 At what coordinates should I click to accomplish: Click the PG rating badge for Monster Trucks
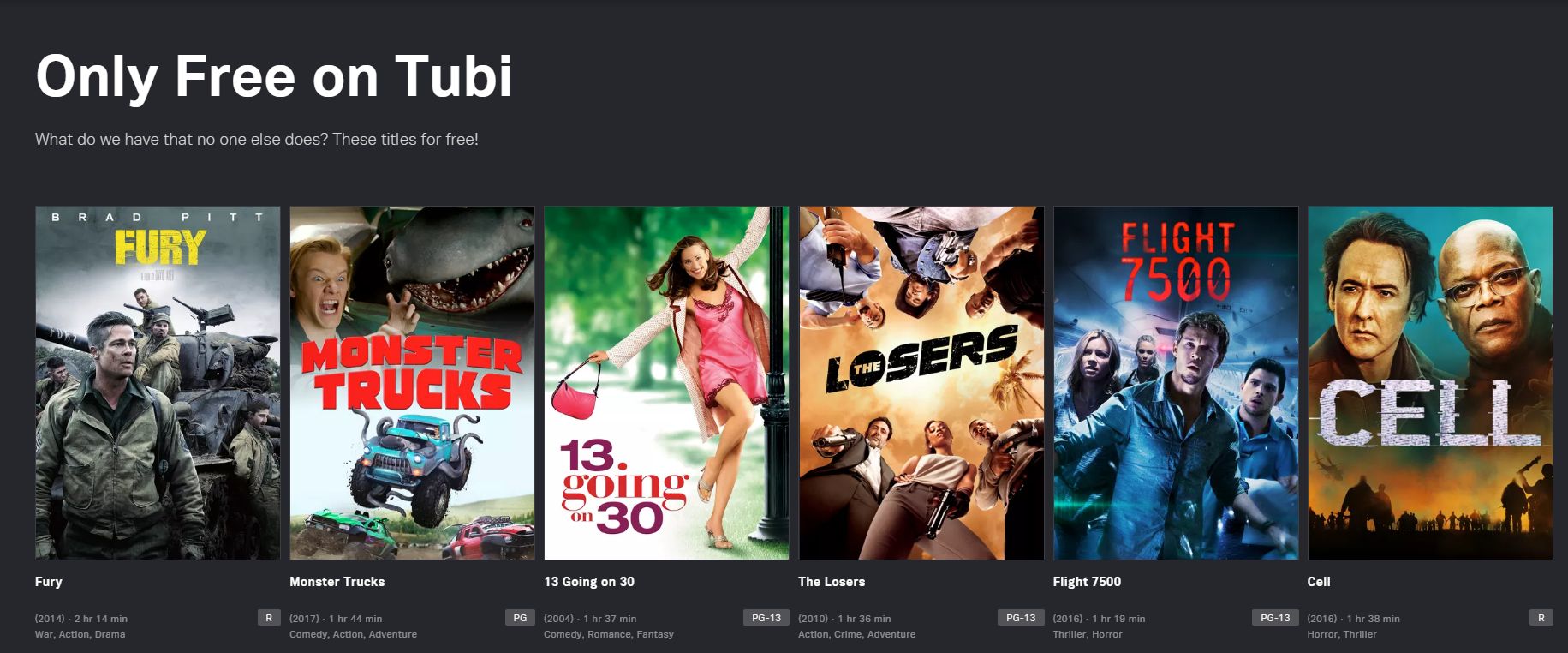tap(520, 618)
